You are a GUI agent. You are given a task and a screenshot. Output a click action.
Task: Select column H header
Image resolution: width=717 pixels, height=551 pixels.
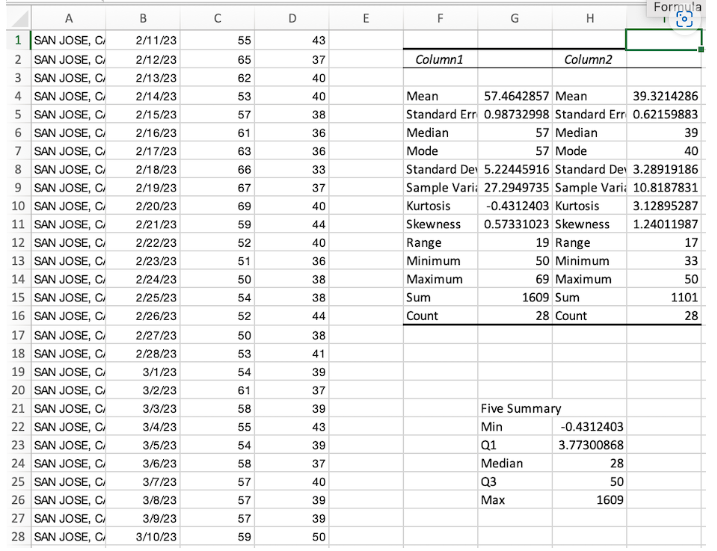589,19
